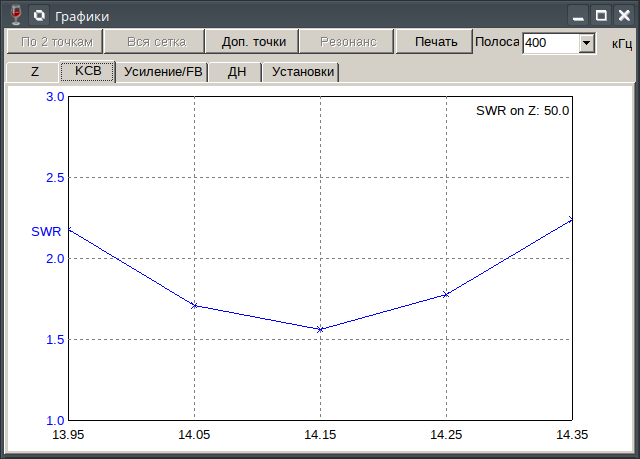Switch to the Z tab
This screenshot has height=459, width=640.
pos(34,72)
